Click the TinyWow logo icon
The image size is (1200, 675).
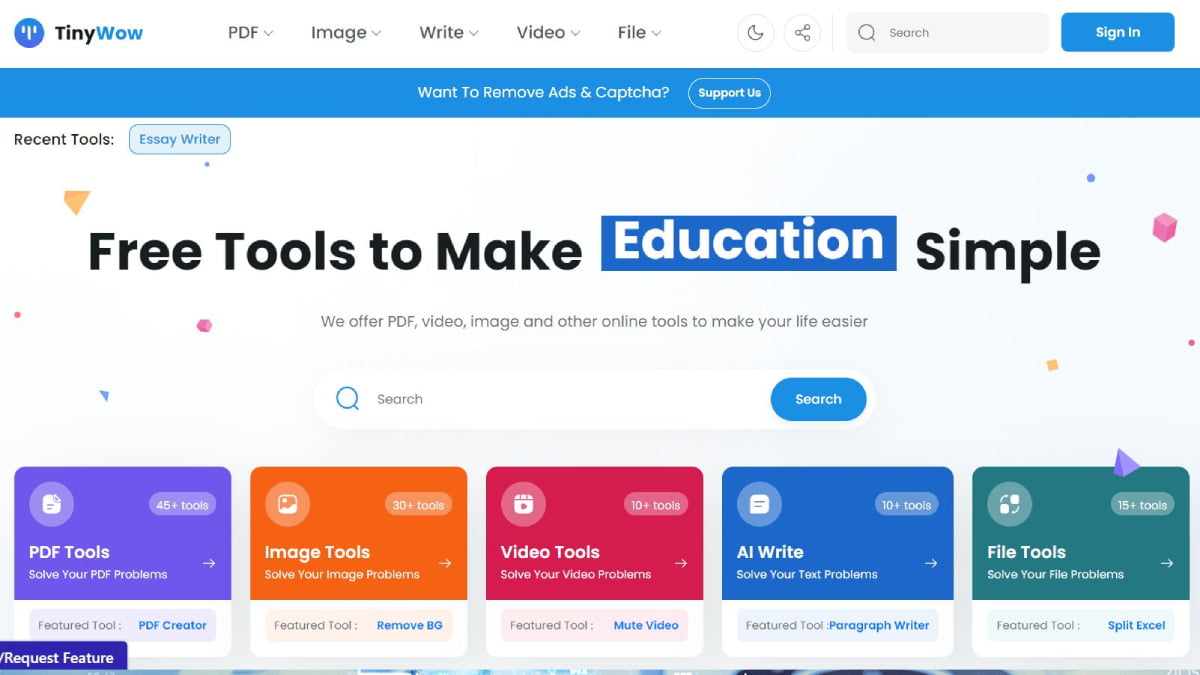(29, 33)
